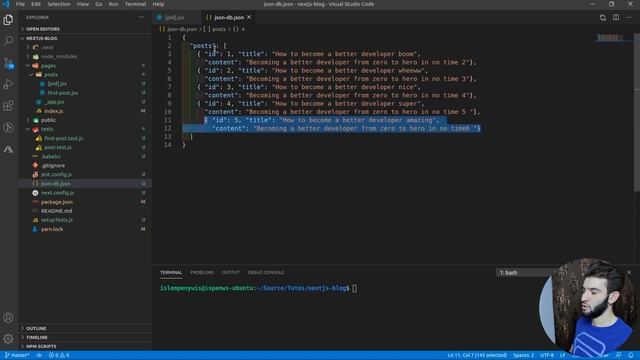
Task: Click the VS Code logo in title bar
Action: (x=6, y=4)
